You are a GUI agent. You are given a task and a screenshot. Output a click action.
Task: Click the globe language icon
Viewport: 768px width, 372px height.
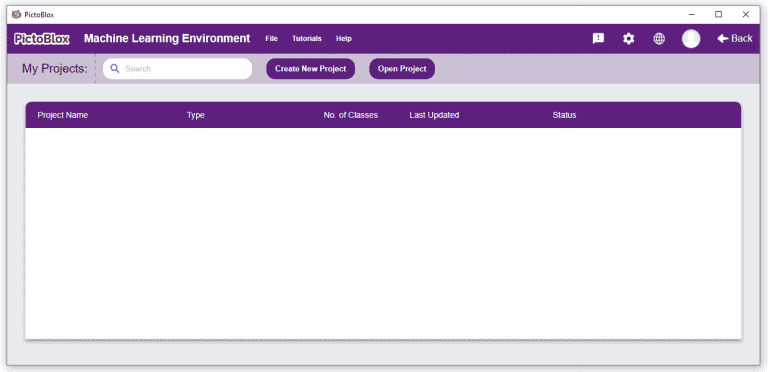[x=659, y=39]
